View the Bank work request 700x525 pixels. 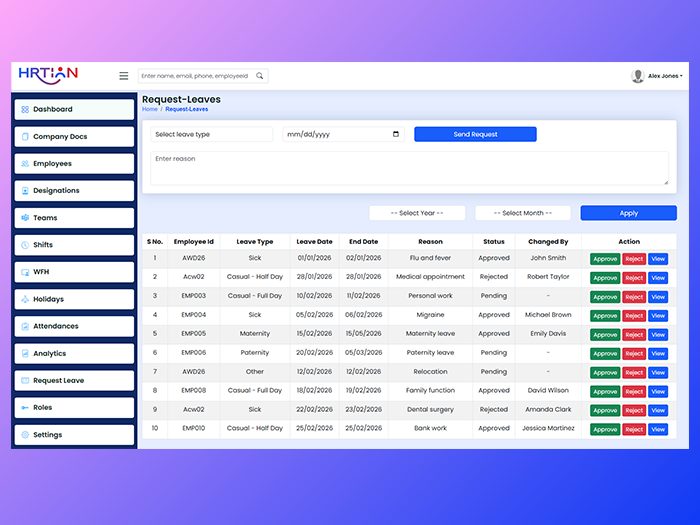[658, 429]
